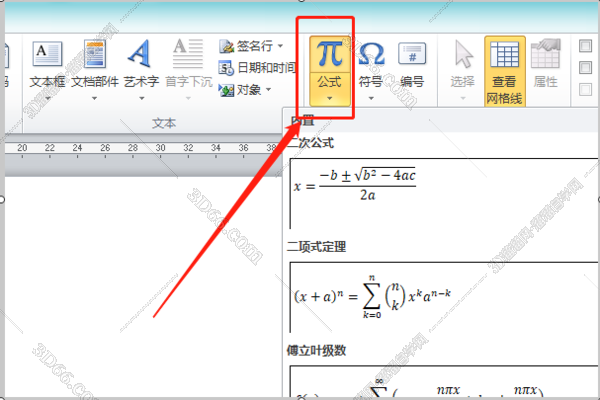This screenshot has width=600, height=400.
Task: Click the third checkbox at ribbon right
Action: (585, 90)
